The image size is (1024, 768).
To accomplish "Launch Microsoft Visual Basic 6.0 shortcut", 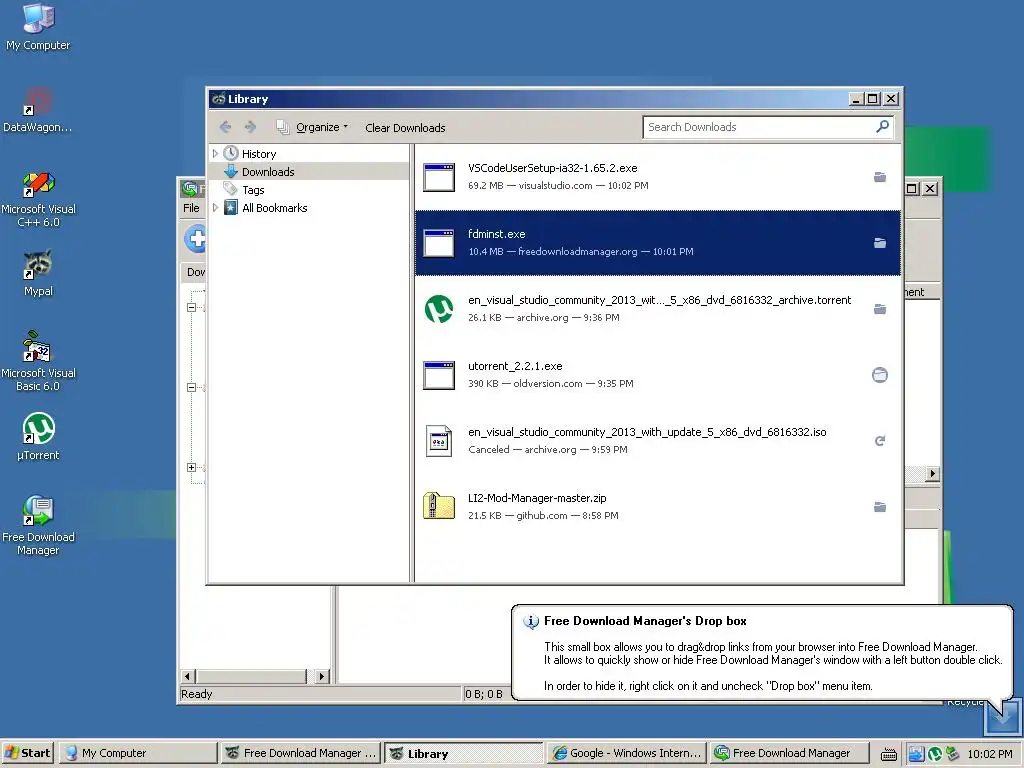I will pyautogui.click(x=38, y=360).
